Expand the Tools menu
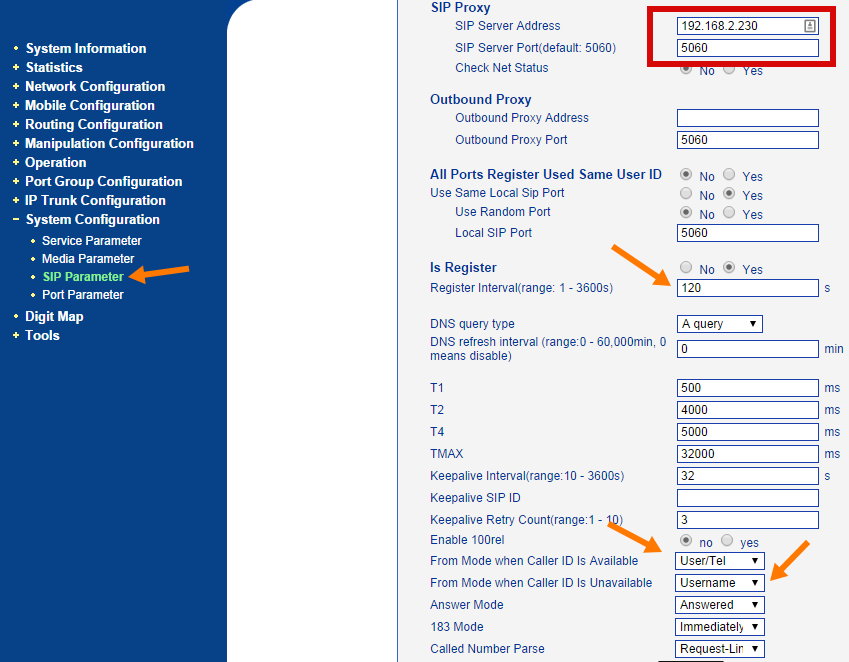Screen dimensions: 849x662 click(x=42, y=336)
